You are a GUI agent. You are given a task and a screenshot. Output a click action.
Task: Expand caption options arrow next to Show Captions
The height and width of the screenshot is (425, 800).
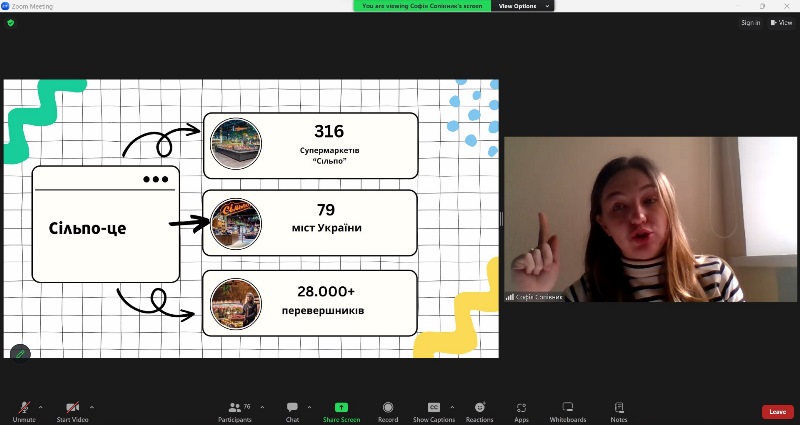click(452, 407)
